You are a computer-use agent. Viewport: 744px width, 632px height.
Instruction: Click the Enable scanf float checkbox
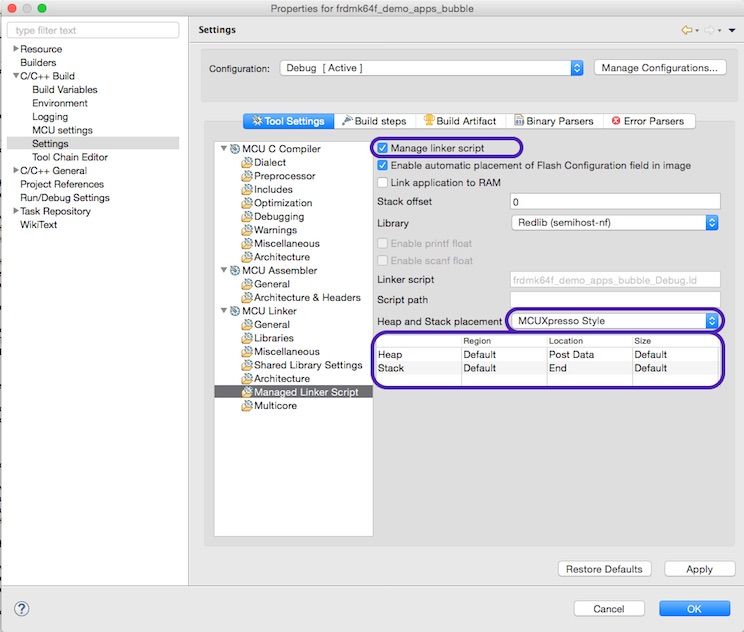pos(382,261)
